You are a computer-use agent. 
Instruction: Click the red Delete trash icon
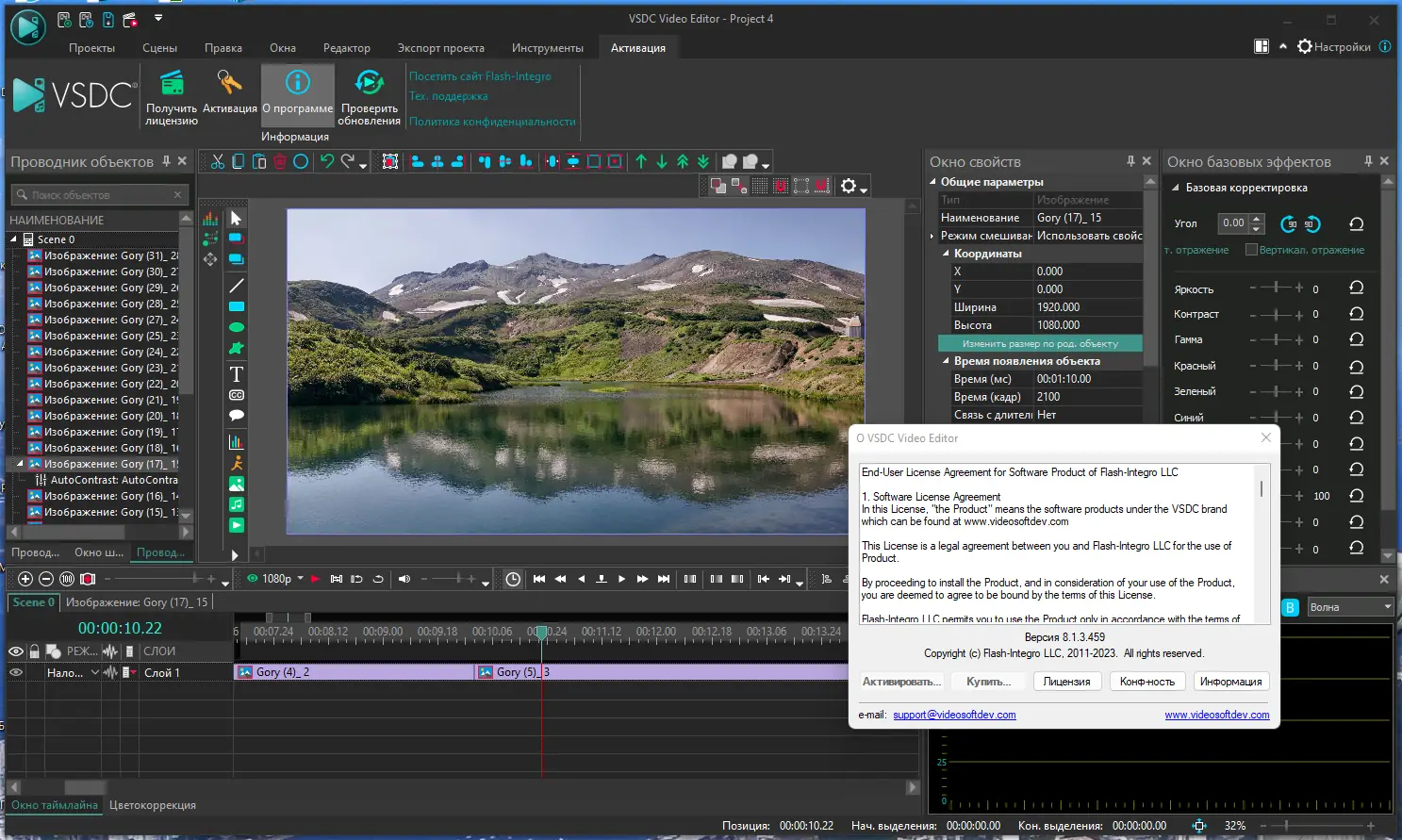(280, 161)
